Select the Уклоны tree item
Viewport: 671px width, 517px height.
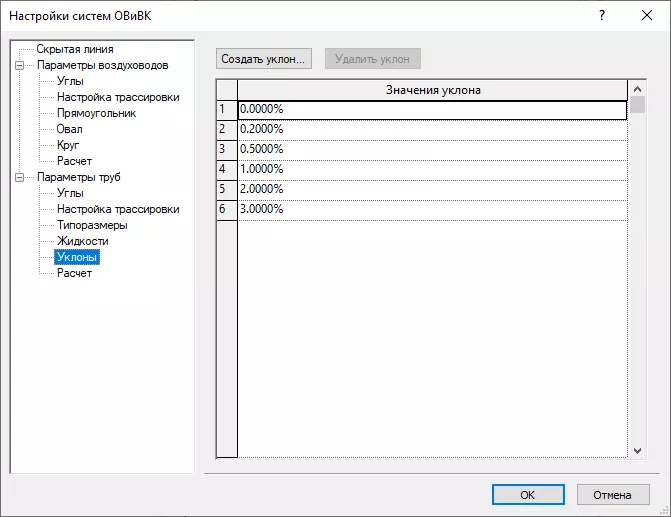click(x=77, y=257)
